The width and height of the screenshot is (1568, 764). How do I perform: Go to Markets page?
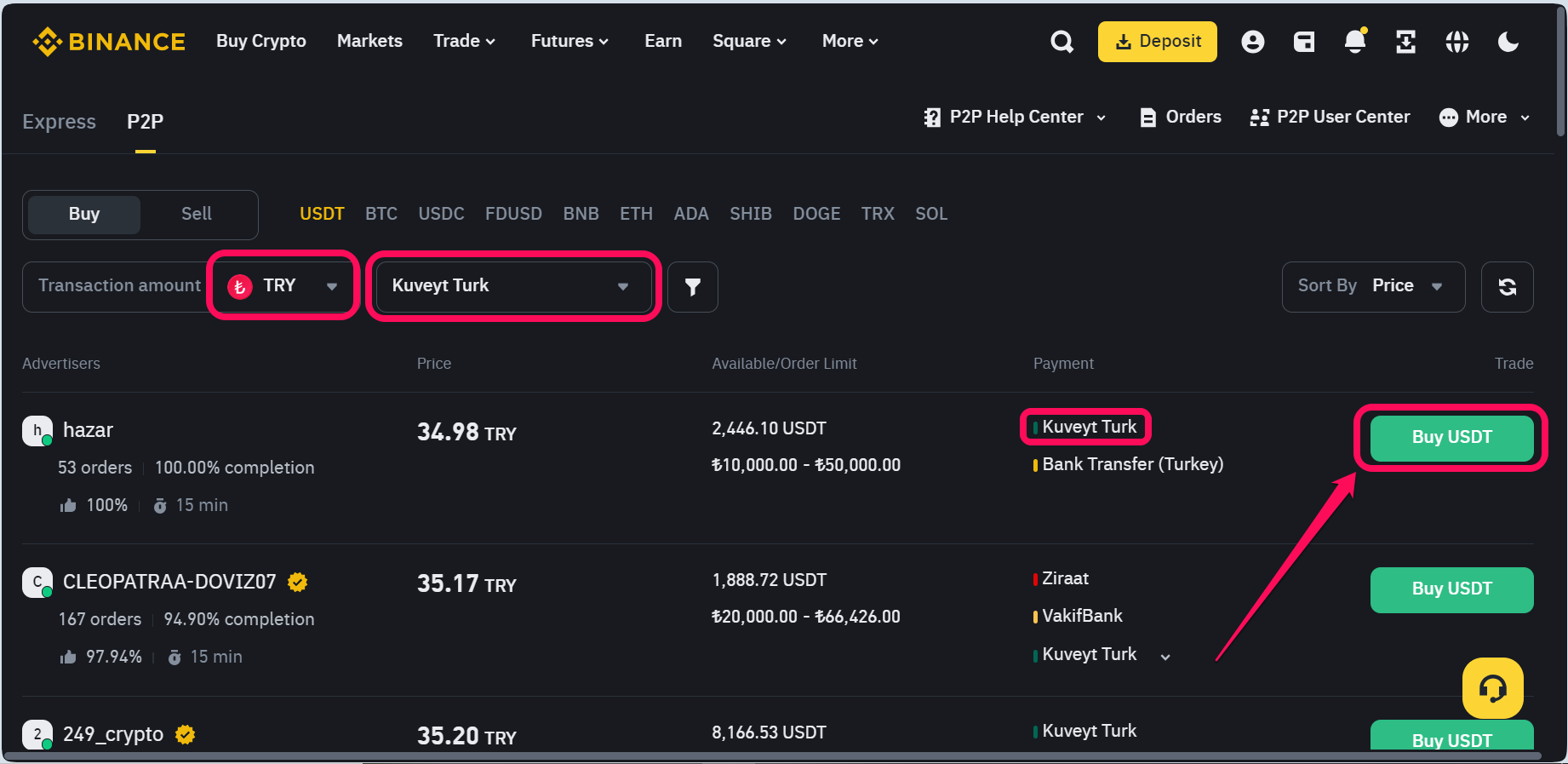point(369,41)
